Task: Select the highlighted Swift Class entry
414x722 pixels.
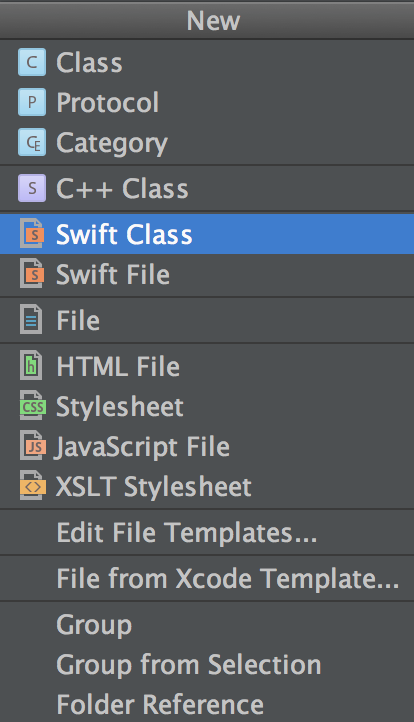Action: 207,234
